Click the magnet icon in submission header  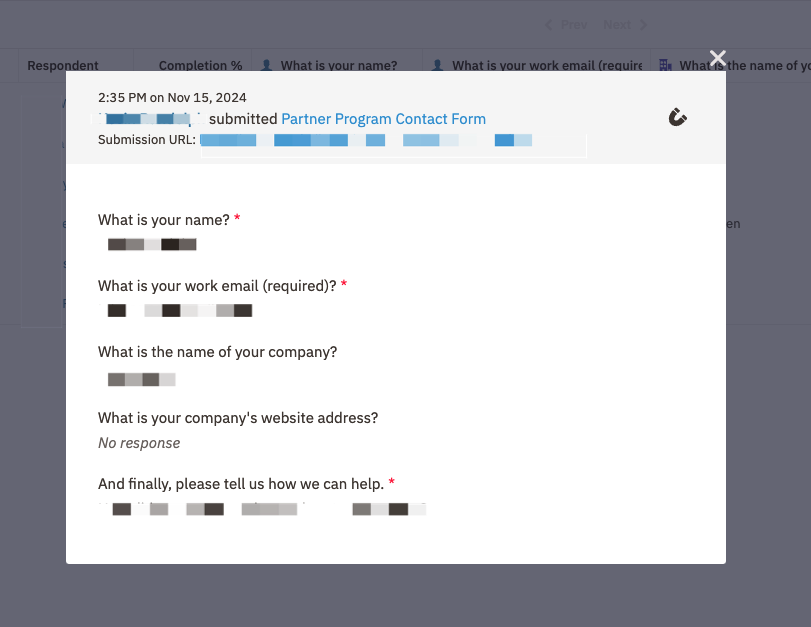[678, 118]
